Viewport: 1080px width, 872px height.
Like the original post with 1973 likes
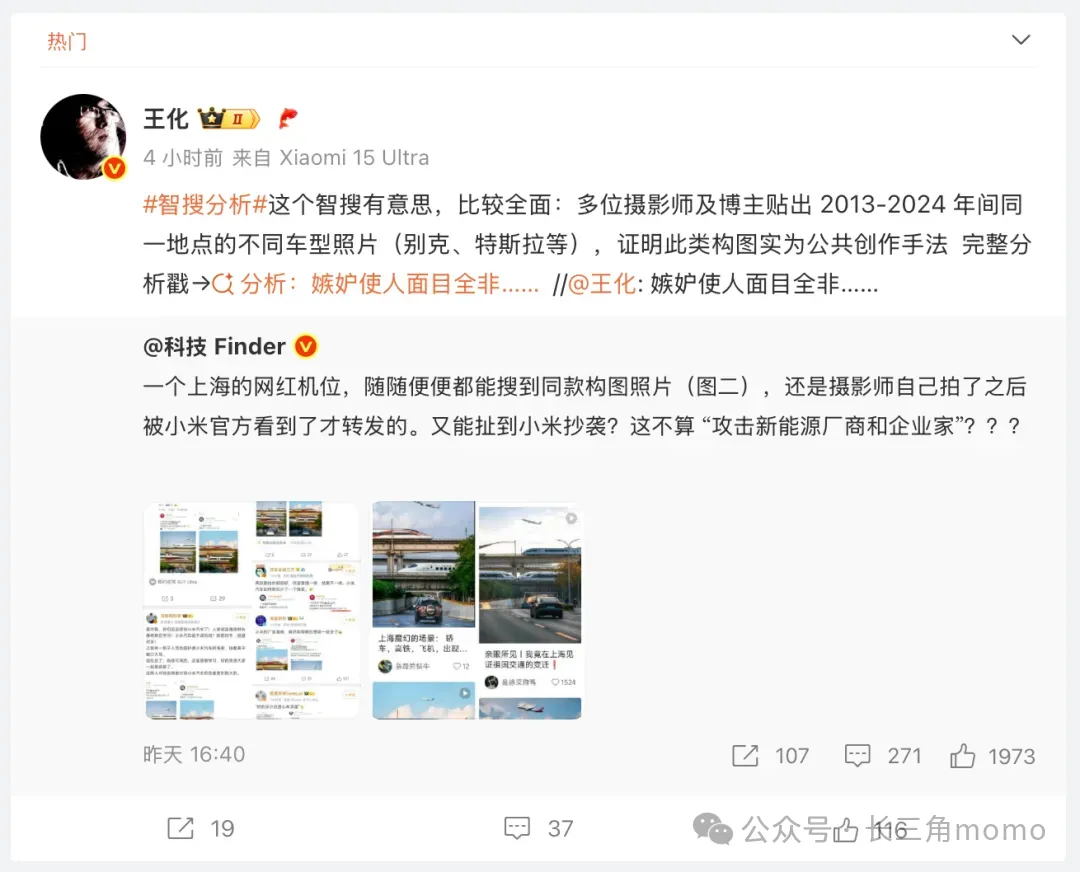point(962,756)
